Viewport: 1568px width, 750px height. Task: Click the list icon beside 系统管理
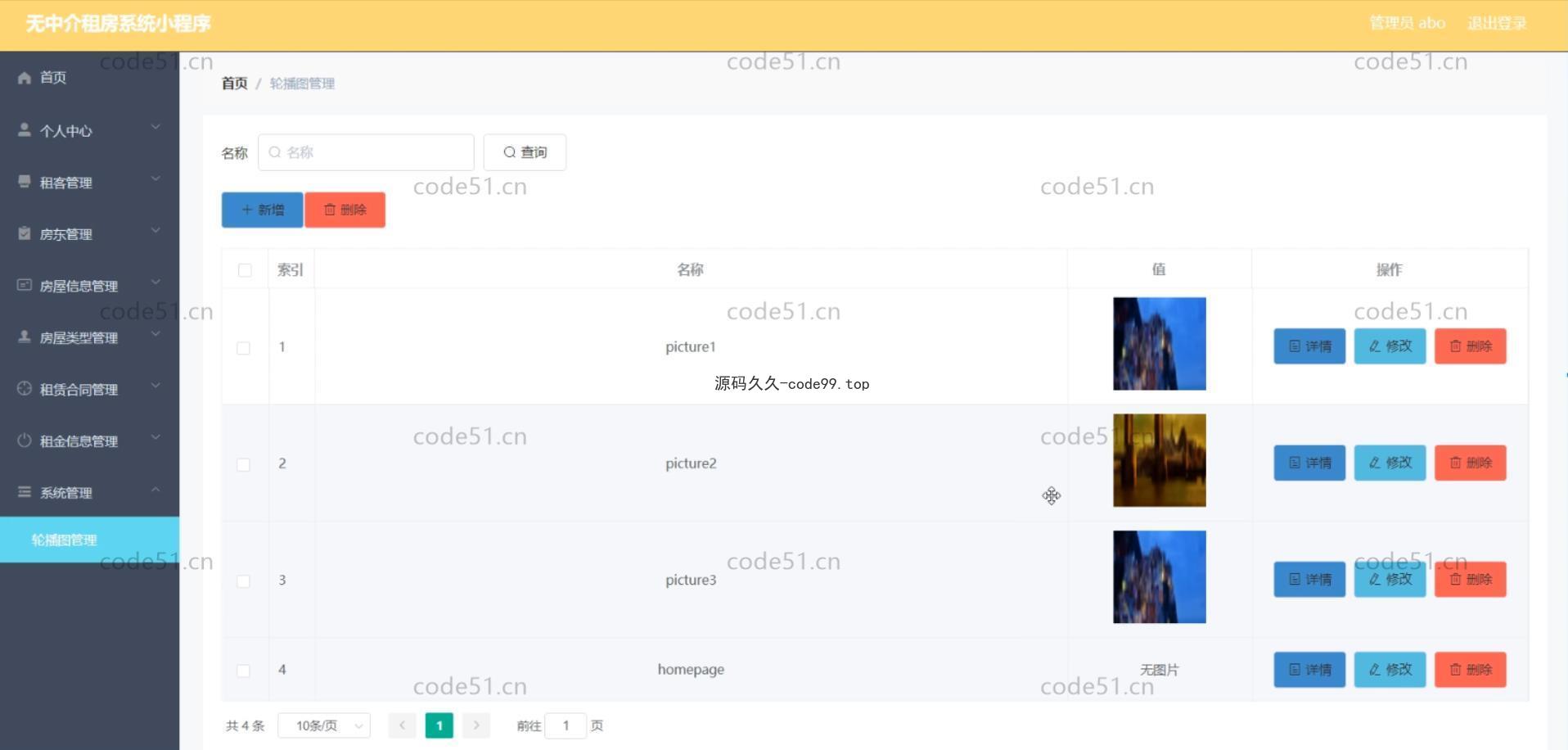pos(25,492)
